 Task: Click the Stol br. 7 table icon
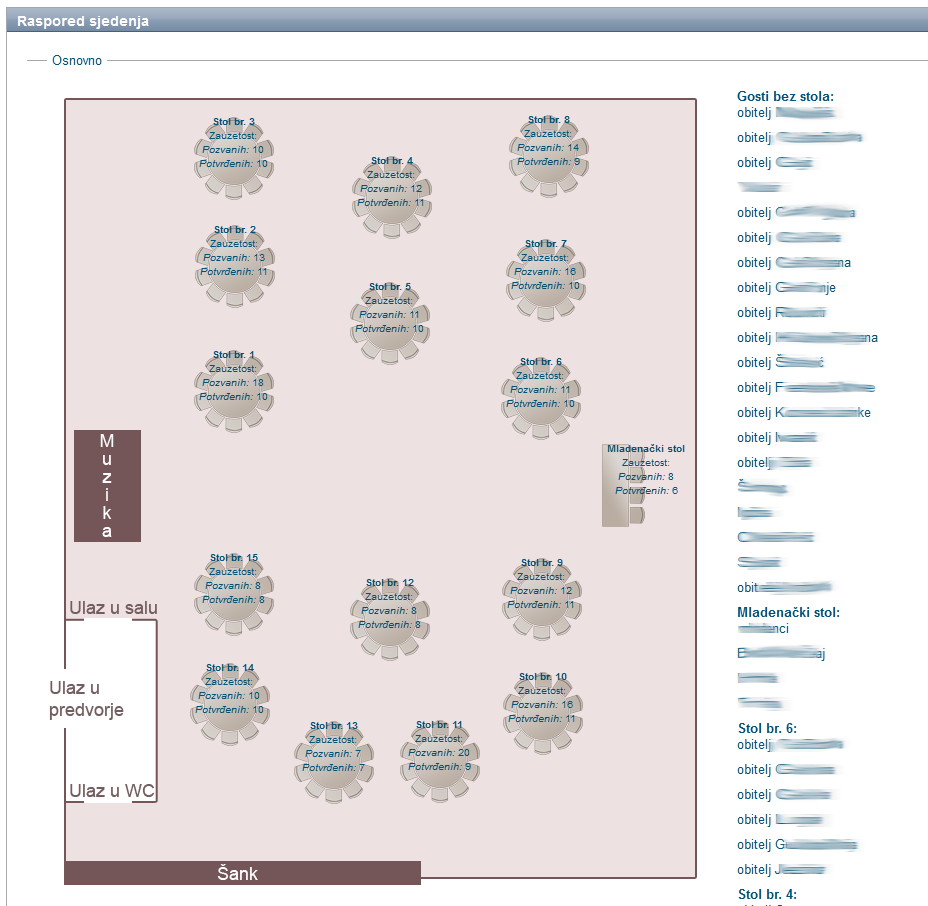(x=545, y=278)
